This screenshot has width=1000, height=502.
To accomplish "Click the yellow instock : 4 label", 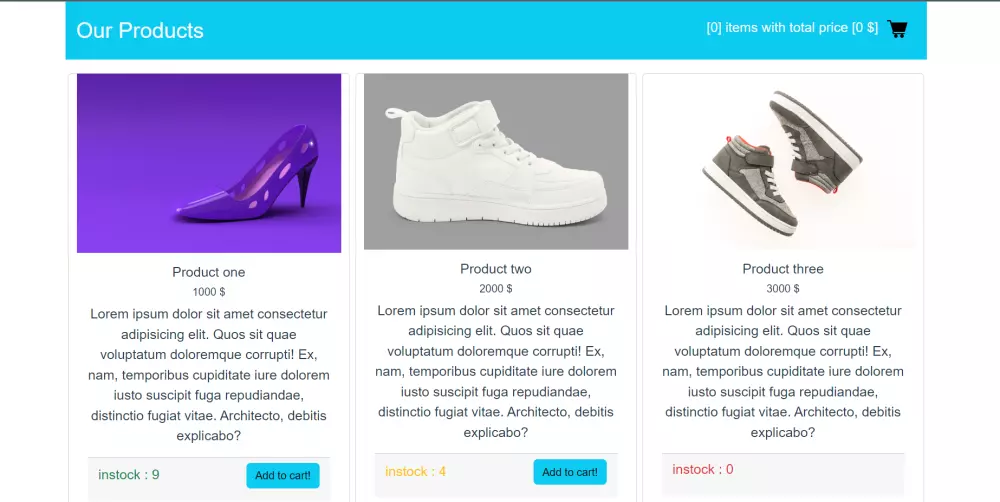I will point(415,472).
